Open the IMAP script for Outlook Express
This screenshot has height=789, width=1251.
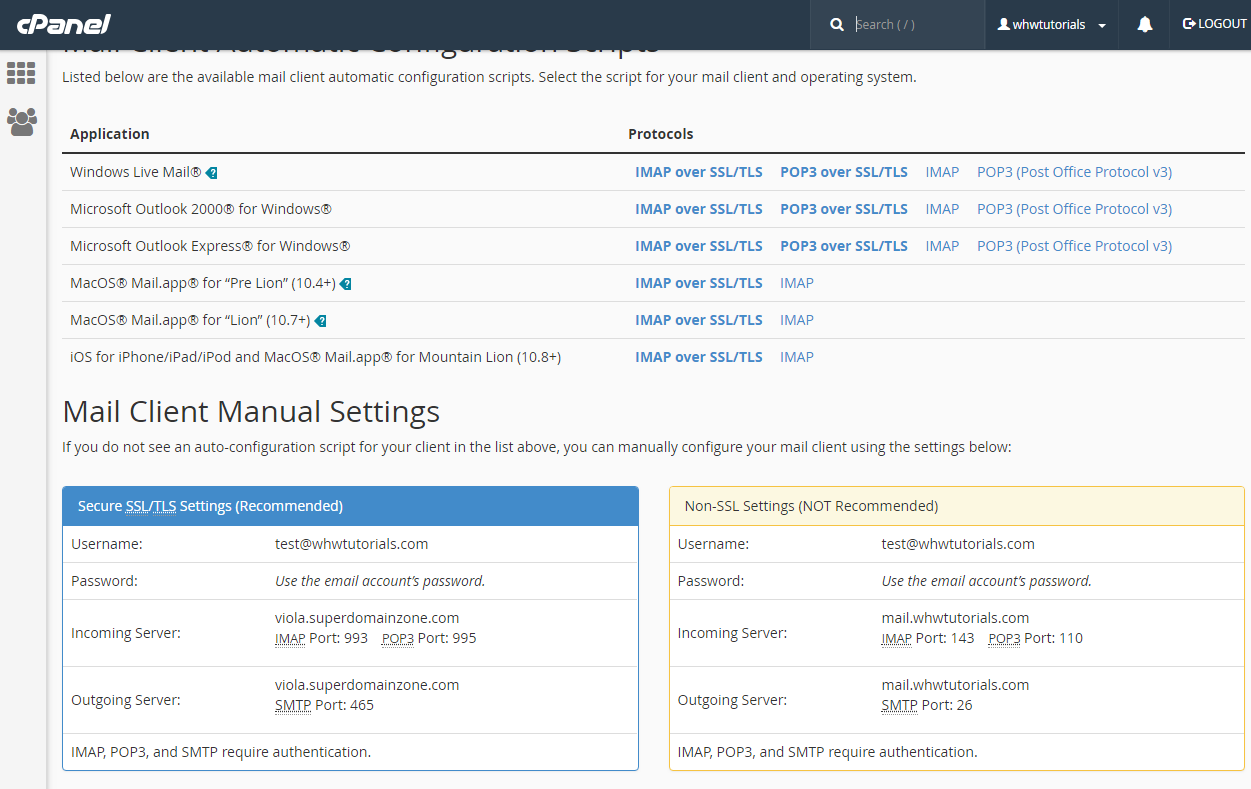pos(942,246)
